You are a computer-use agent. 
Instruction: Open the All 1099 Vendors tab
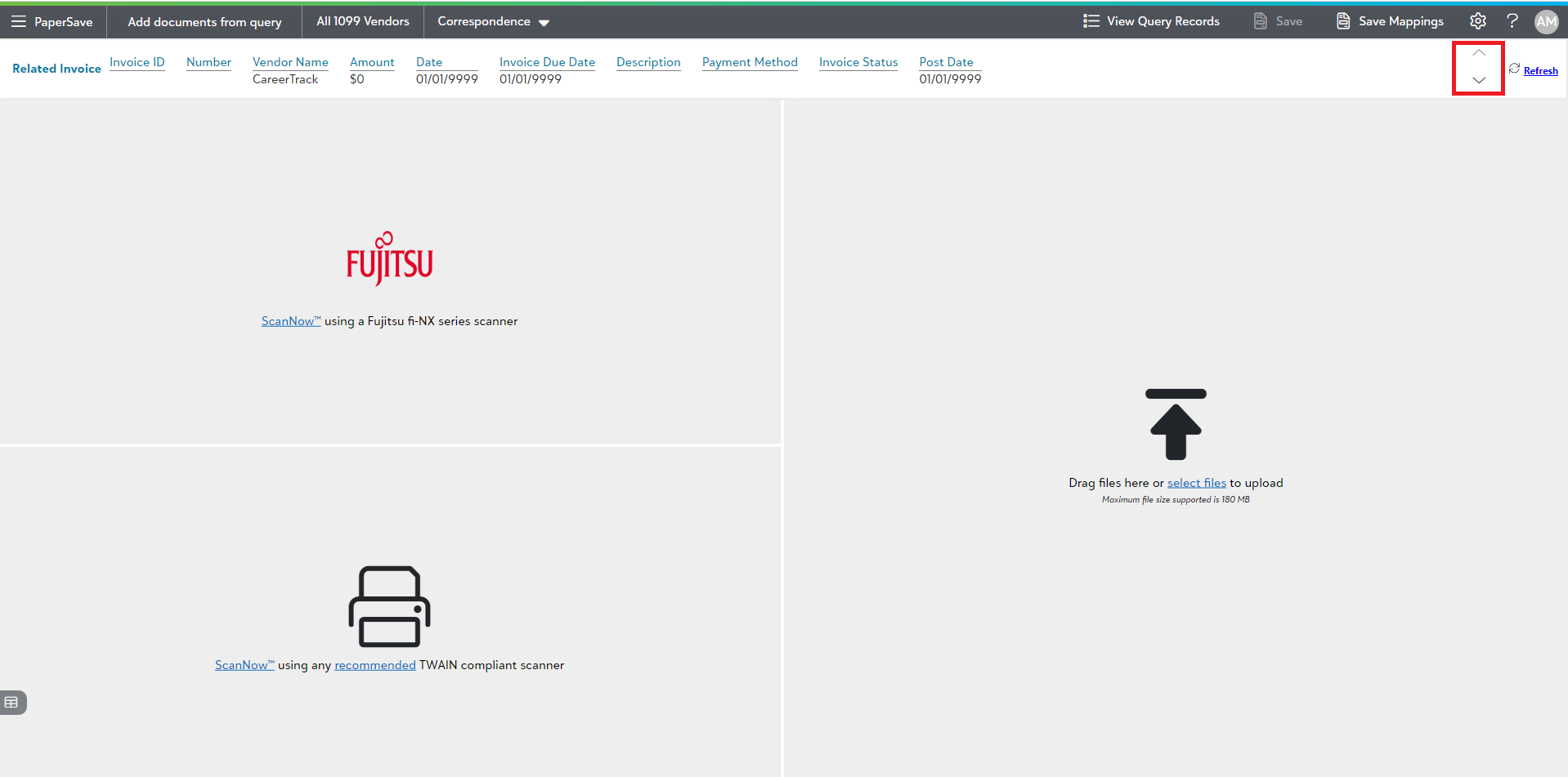[x=363, y=21]
